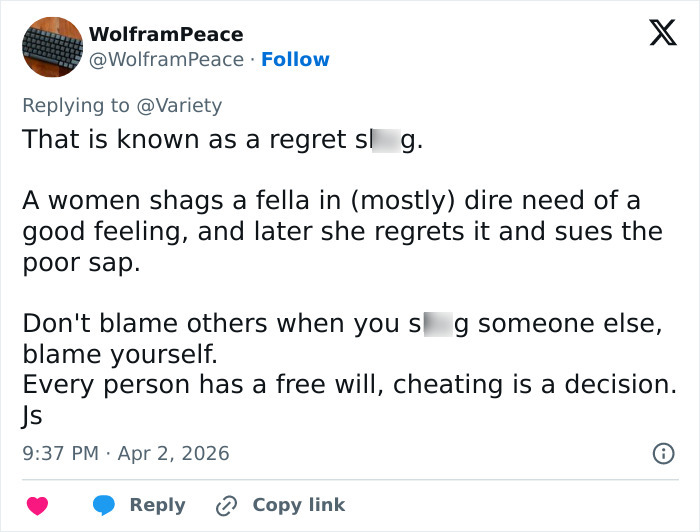Click the X logo icon

[x=656, y=33]
